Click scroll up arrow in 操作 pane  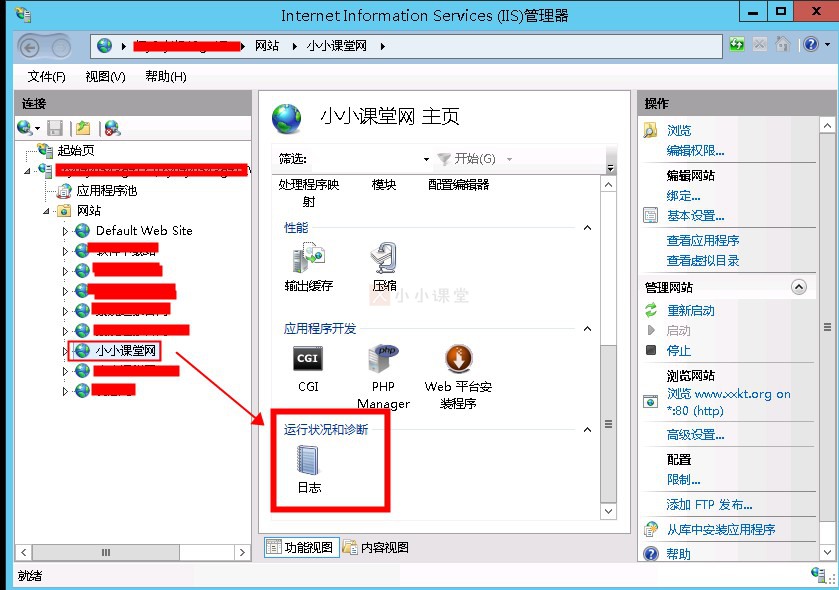point(827,126)
